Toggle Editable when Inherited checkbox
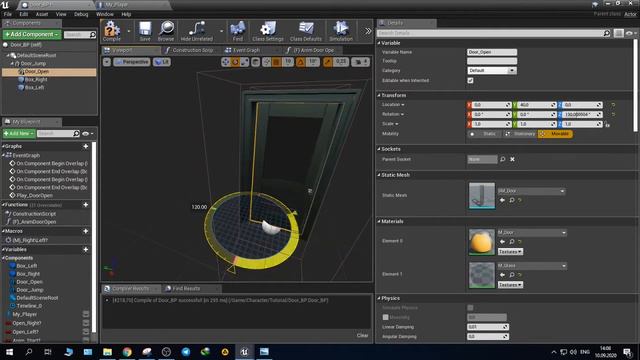The image size is (640, 360). pyautogui.click(x=470, y=80)
